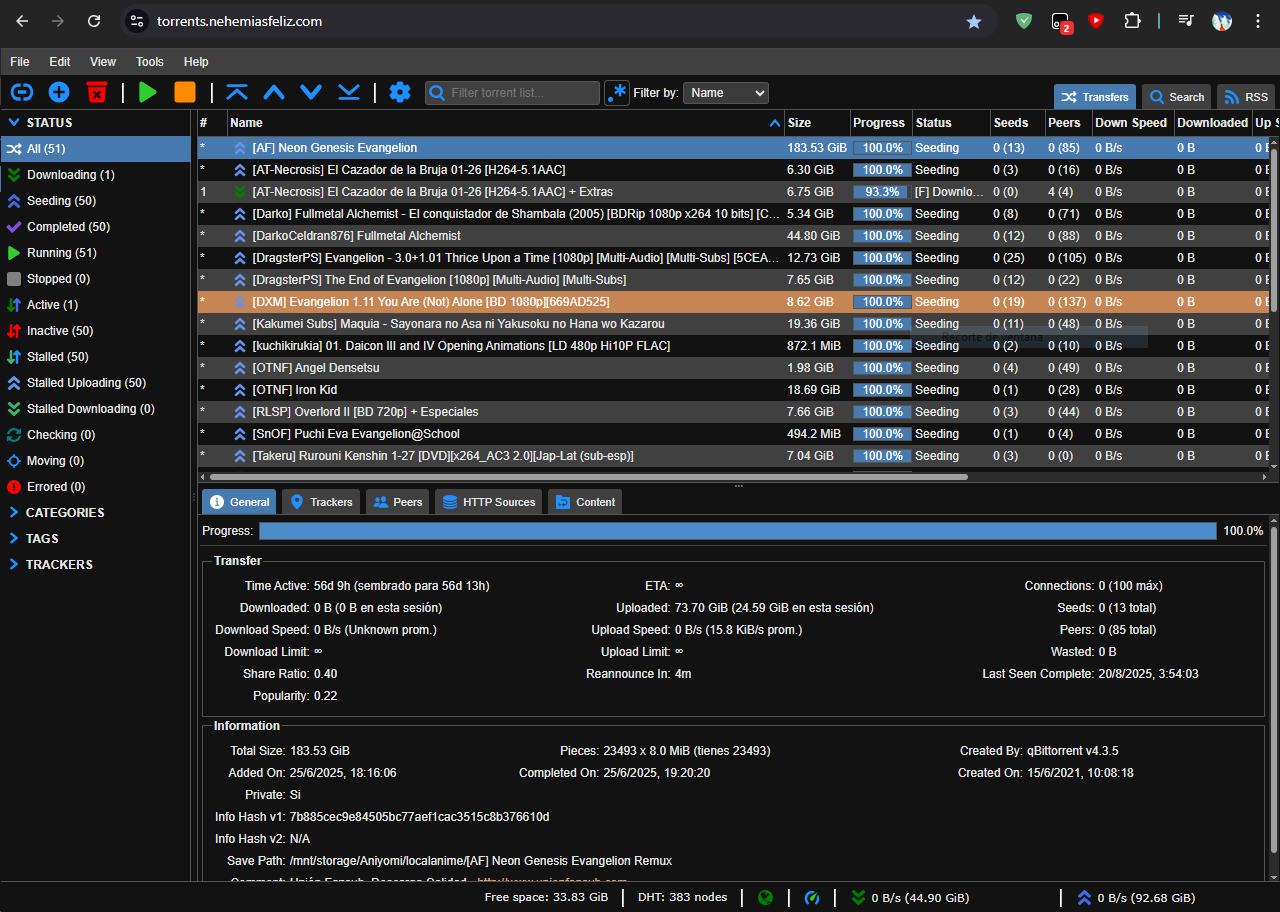The width and height of the screenshot is (1280, 912).
Task: Open the View menu
Action: tap(103, 61)
